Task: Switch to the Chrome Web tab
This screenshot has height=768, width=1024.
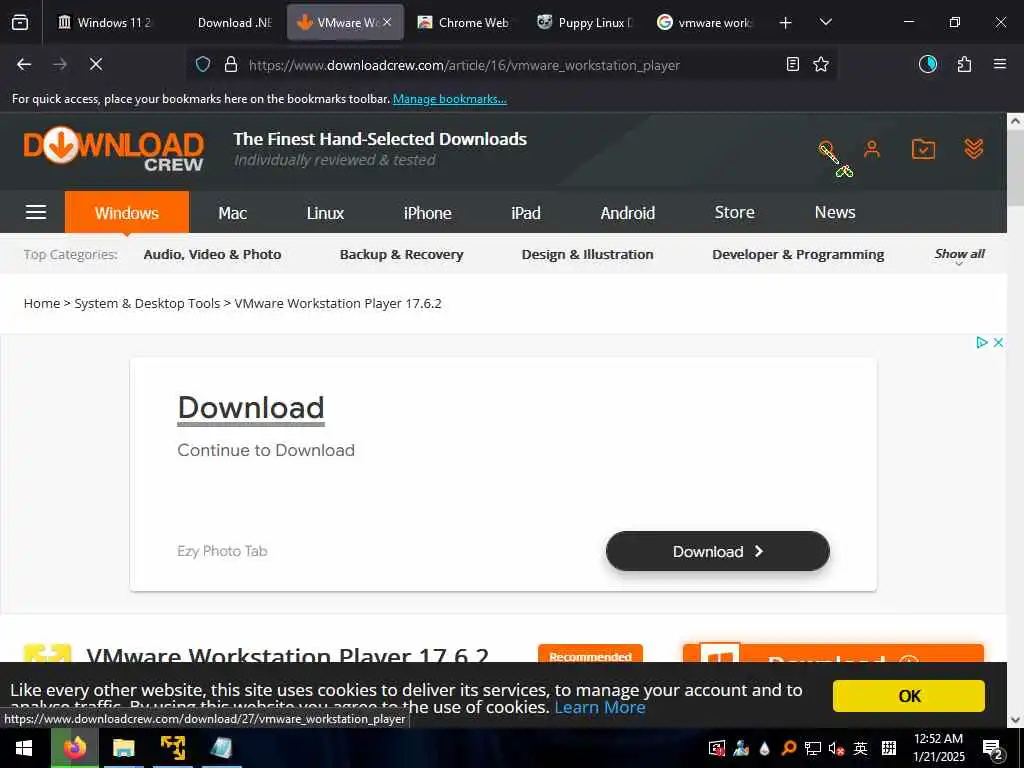Action: (465, 22)
